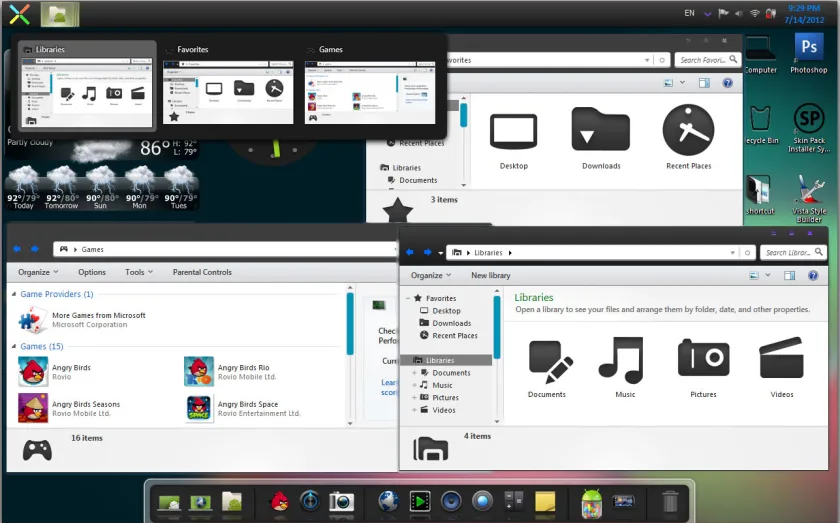
Task: Toggle the preview pane in the Favorites window
Action: coord(704,83)
